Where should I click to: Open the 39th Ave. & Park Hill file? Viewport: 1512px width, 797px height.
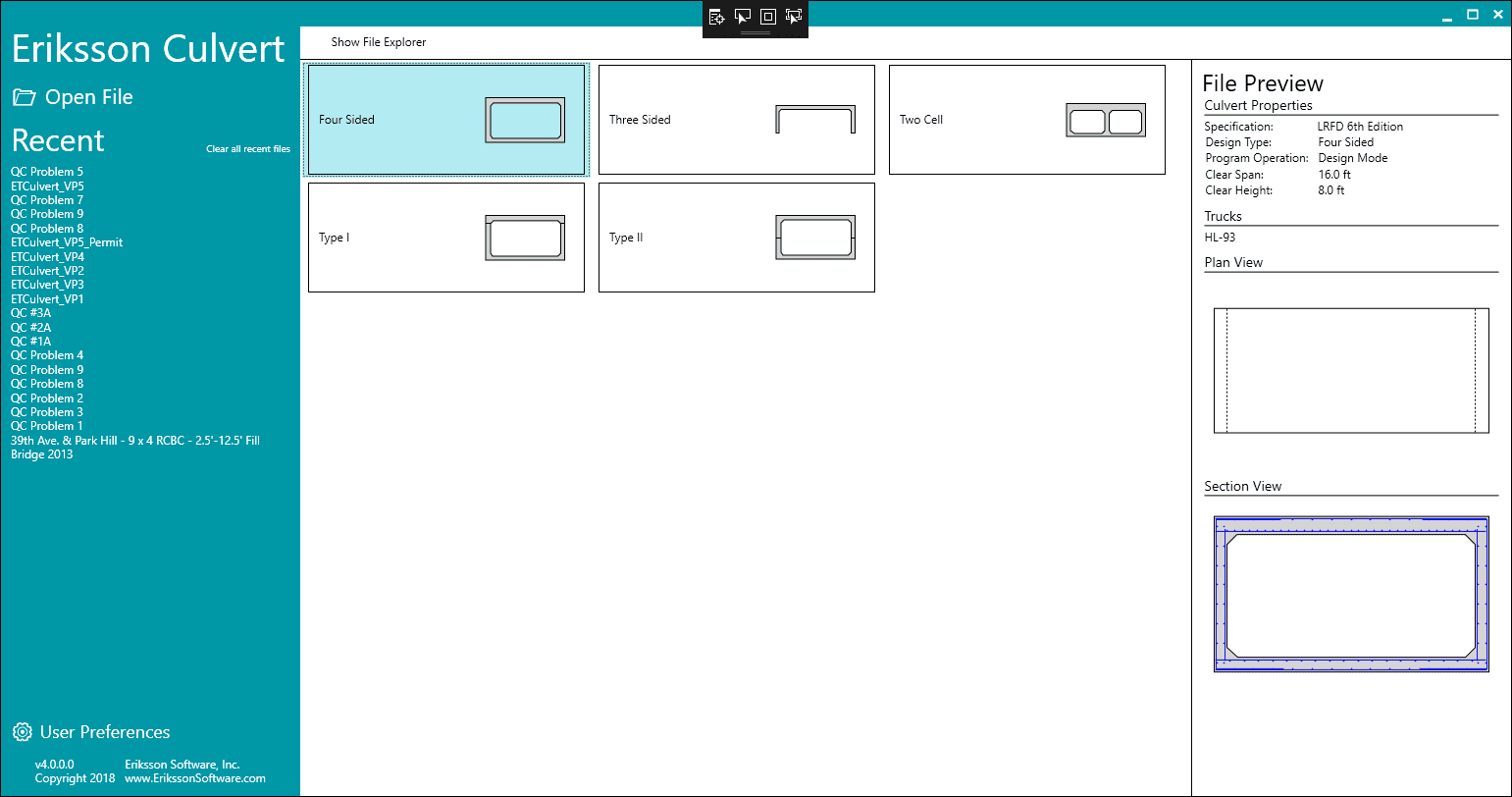coord(135,441)
